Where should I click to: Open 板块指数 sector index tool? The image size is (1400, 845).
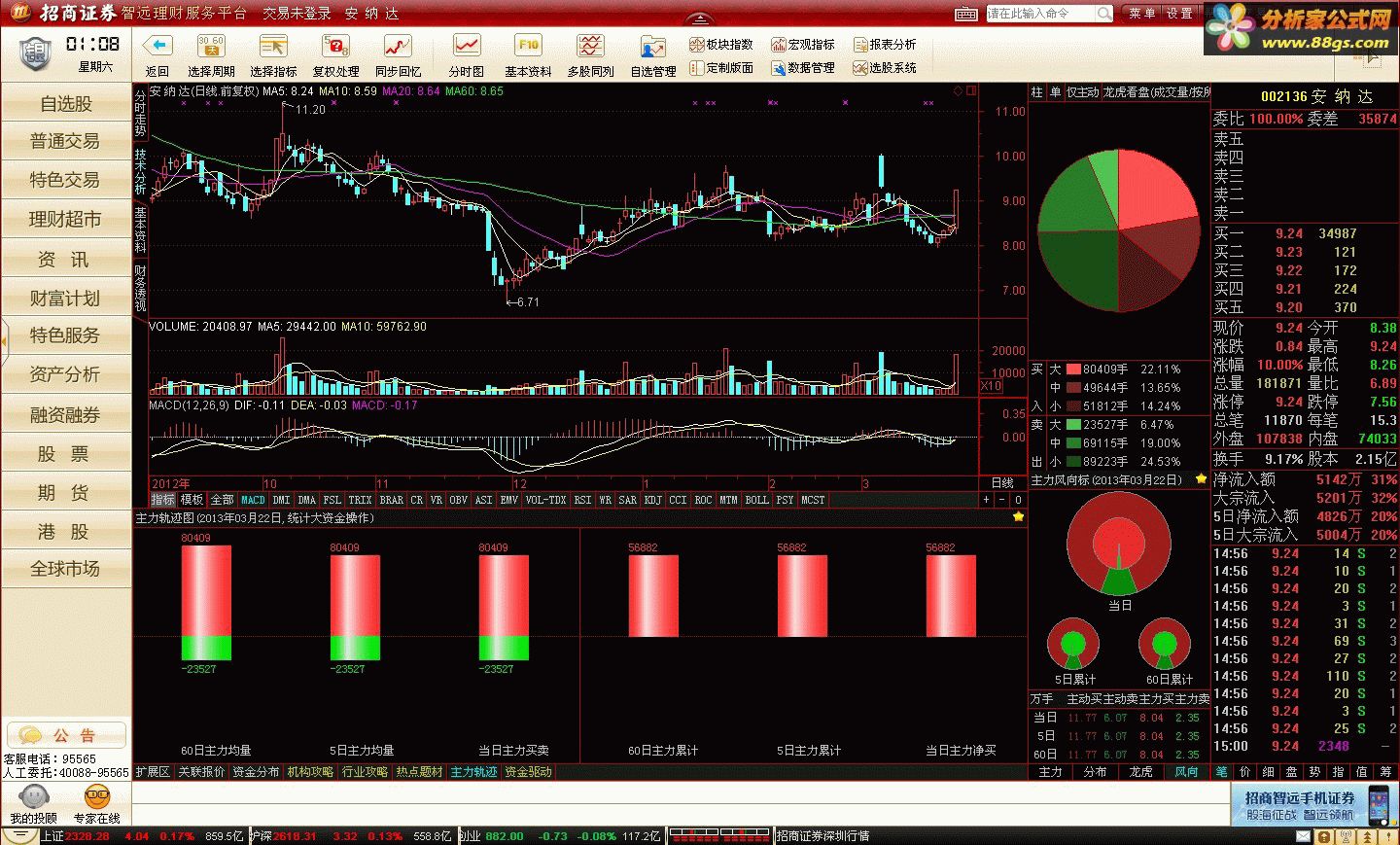point(721,45)
